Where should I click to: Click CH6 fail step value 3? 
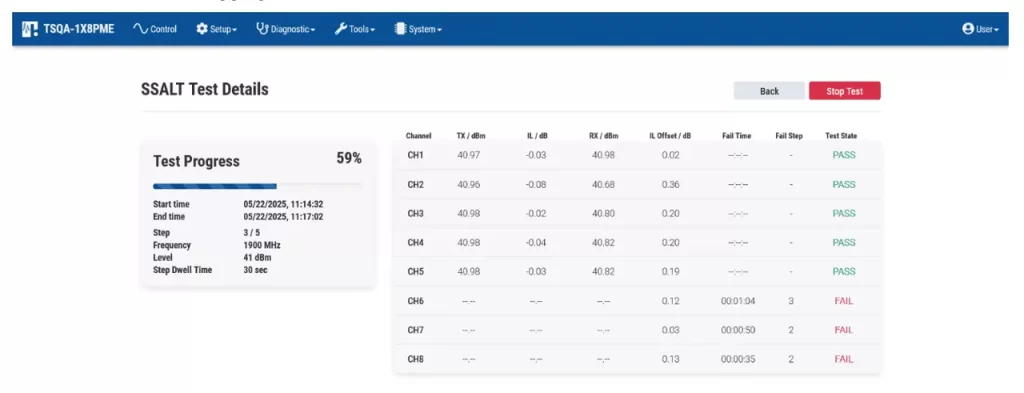(x=791, y=301)
